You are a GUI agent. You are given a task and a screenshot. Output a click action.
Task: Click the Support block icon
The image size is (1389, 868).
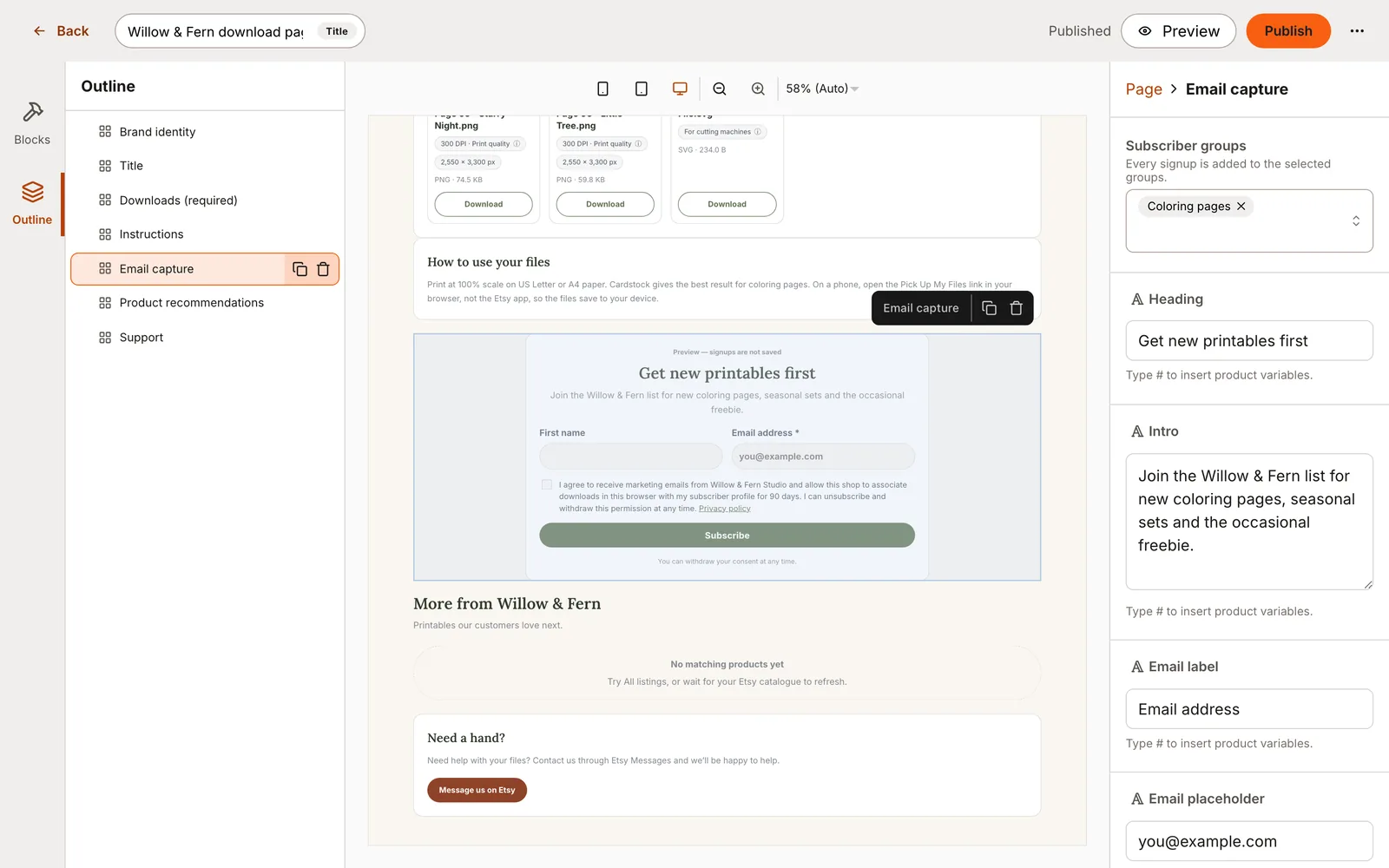[105, 338]
